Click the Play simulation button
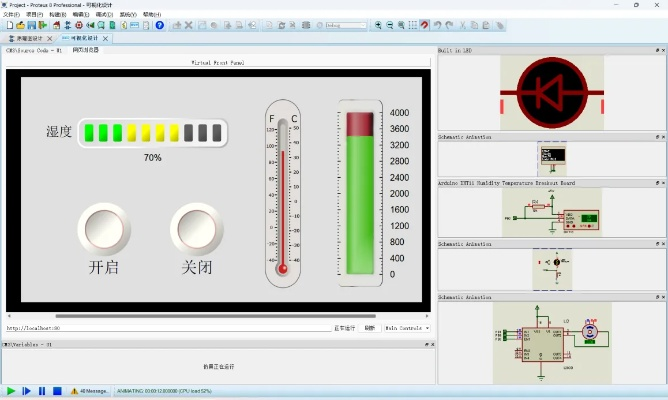The image size is (668, 400). click(x=11, y=391)
